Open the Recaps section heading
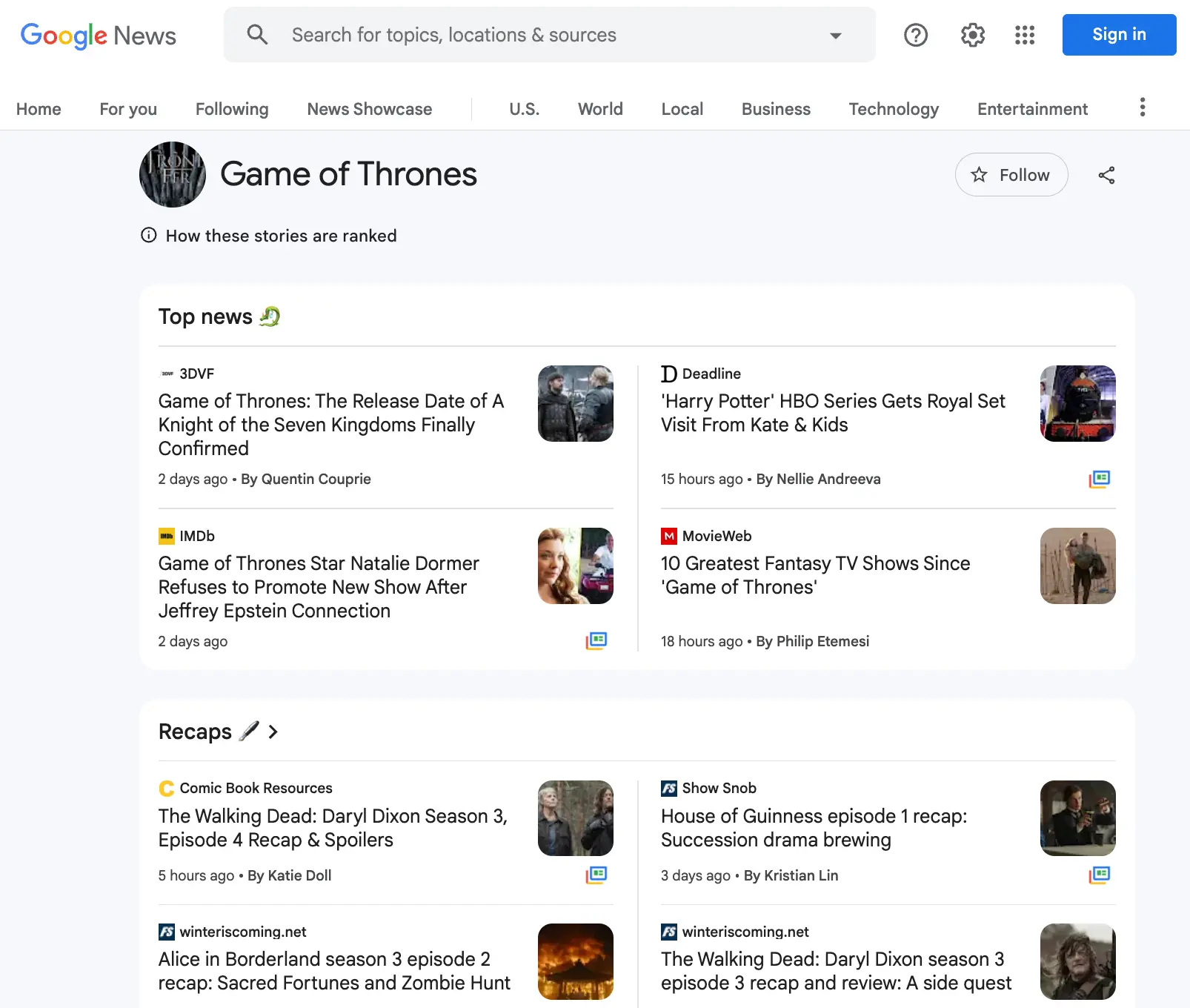 [x=196, y=732]
